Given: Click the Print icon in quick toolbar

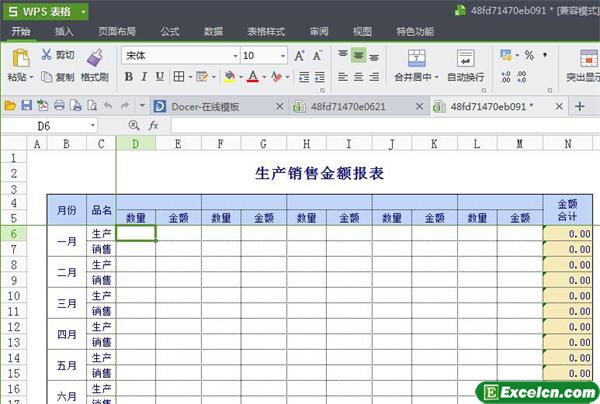Looking at the screenshot, I should [59, 105].
